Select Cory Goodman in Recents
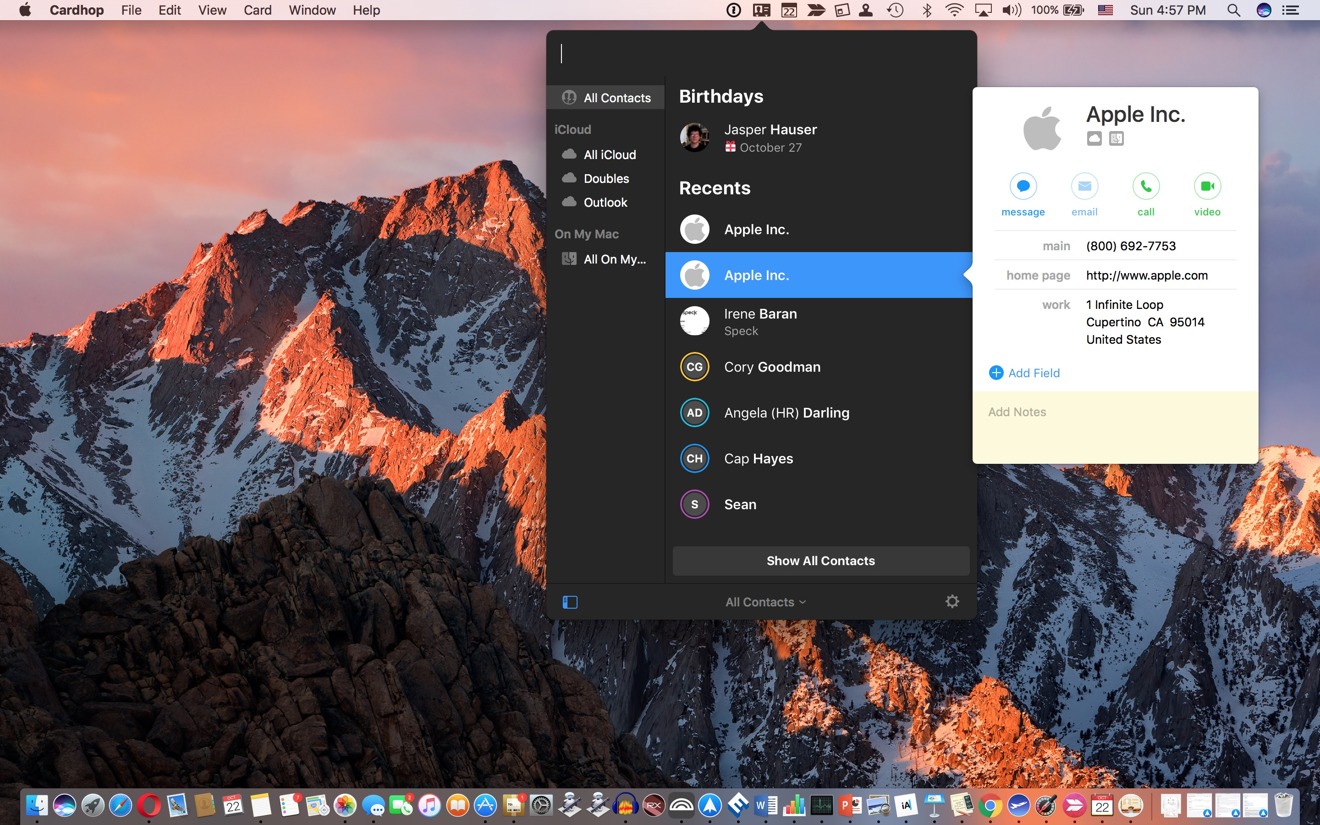Screen dimensions: 1320x825 [819, 367]
